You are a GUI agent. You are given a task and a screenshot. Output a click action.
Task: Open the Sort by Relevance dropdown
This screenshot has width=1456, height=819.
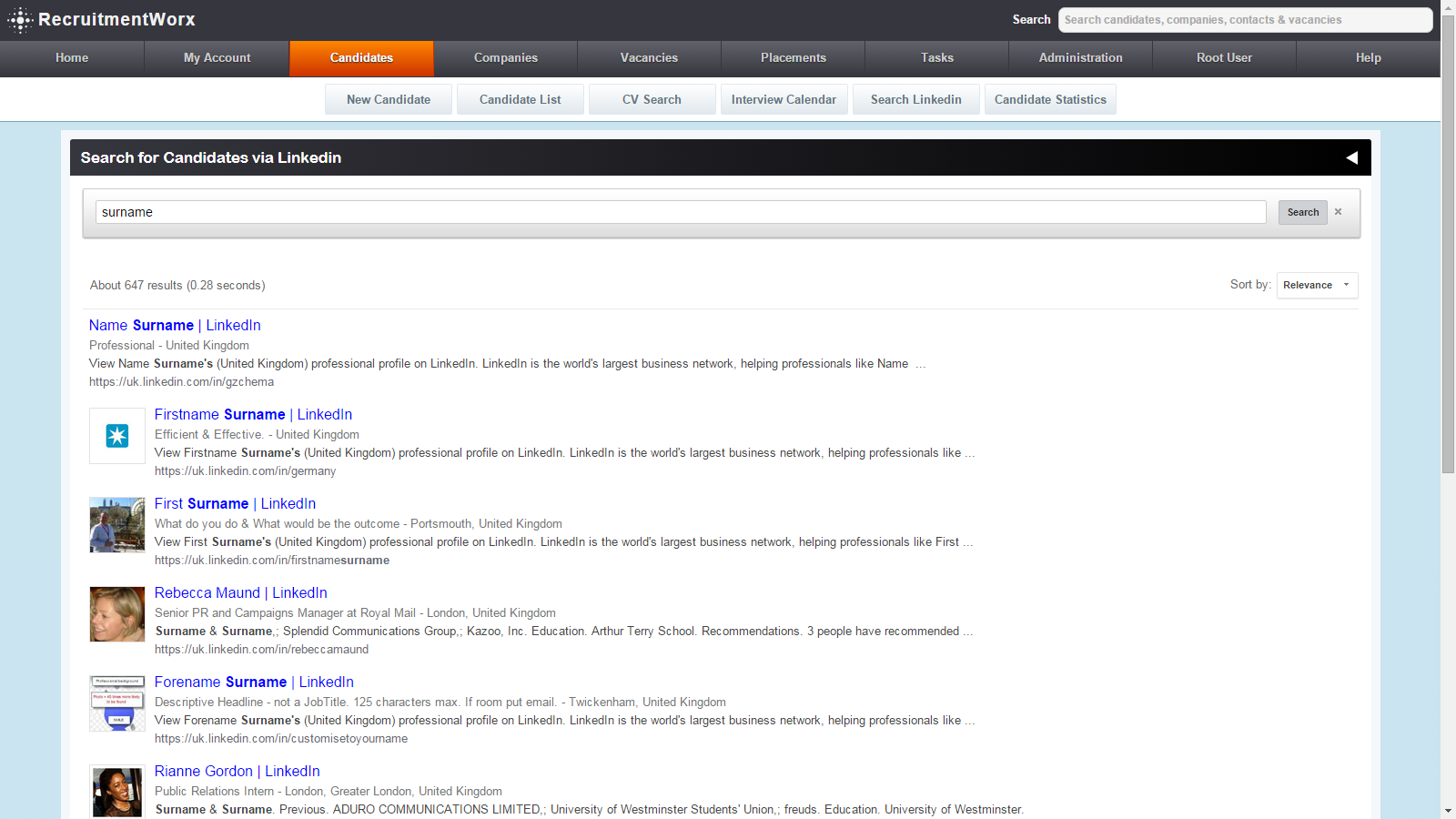(x=1317, y=285)
